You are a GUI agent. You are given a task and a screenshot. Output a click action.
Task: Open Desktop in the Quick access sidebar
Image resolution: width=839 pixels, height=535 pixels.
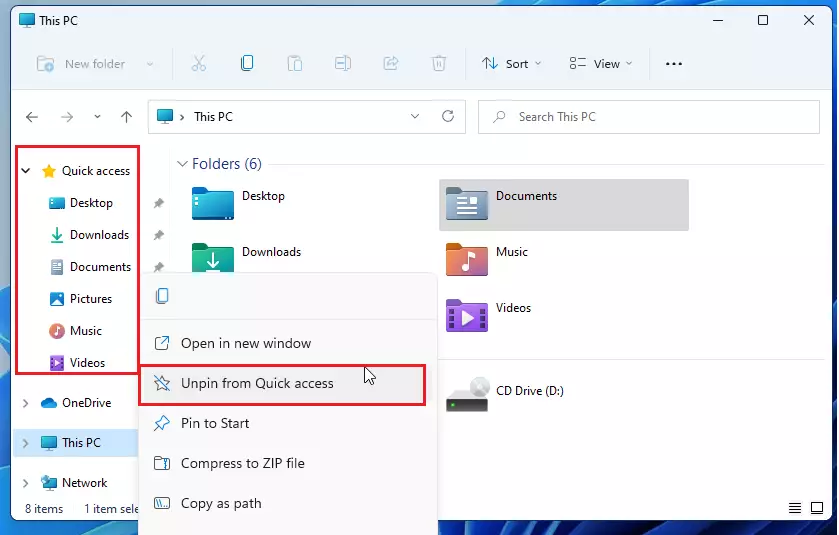(x=81, y=203)
